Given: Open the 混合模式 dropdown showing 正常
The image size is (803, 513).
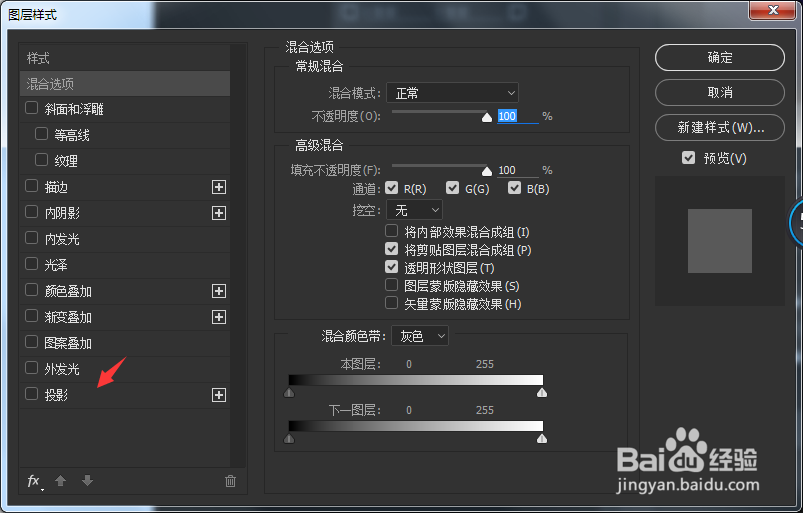Looking at the screenshot, I should coord(452,93).
